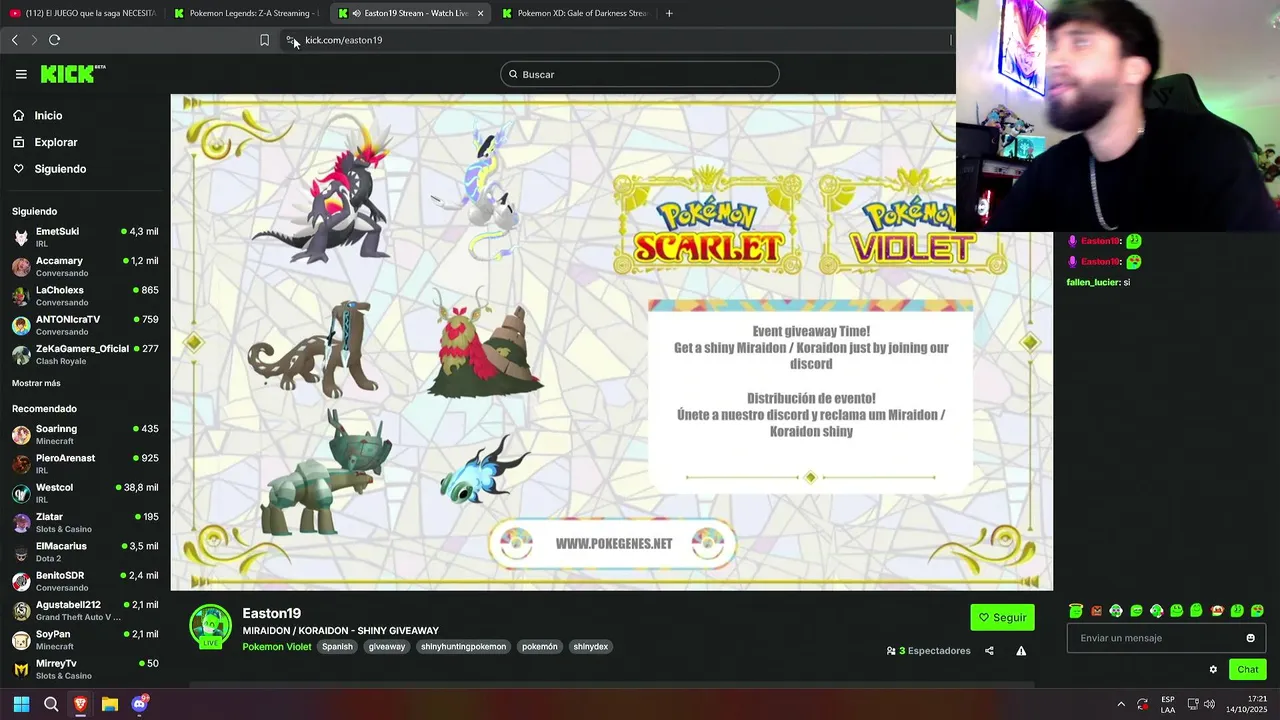Focus the Buscar search field

[640, 74]
